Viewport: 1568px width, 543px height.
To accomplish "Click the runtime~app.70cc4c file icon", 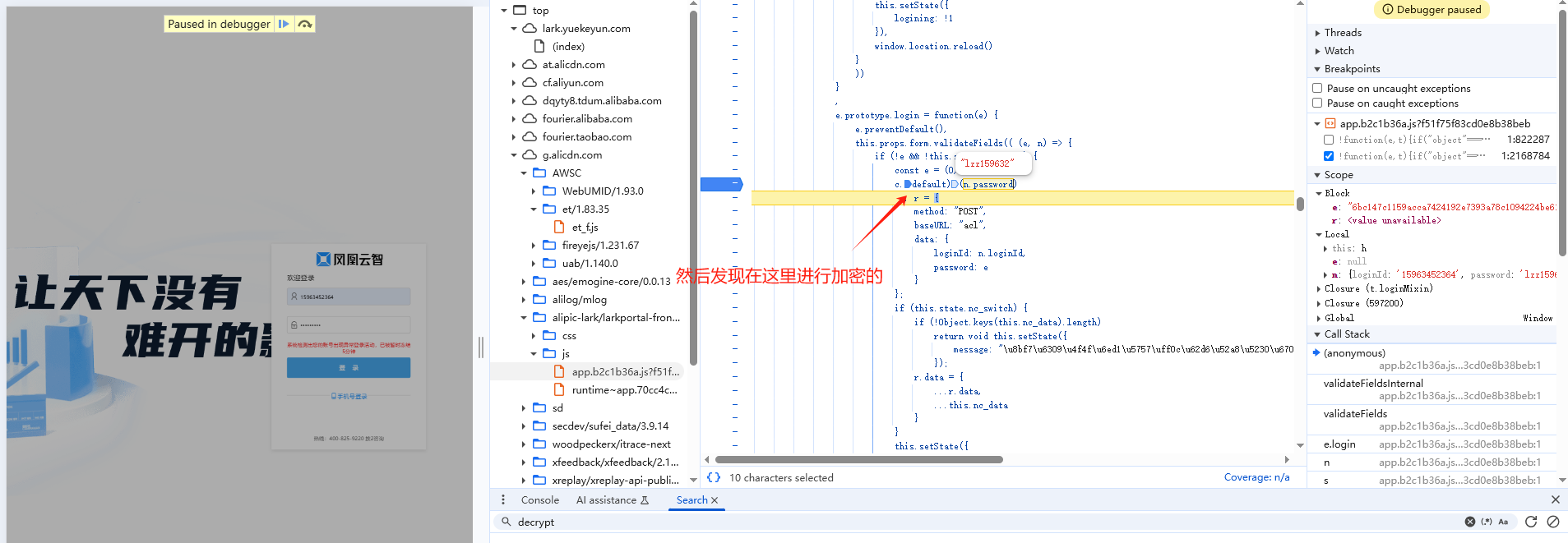I will (x=559, y=389).
